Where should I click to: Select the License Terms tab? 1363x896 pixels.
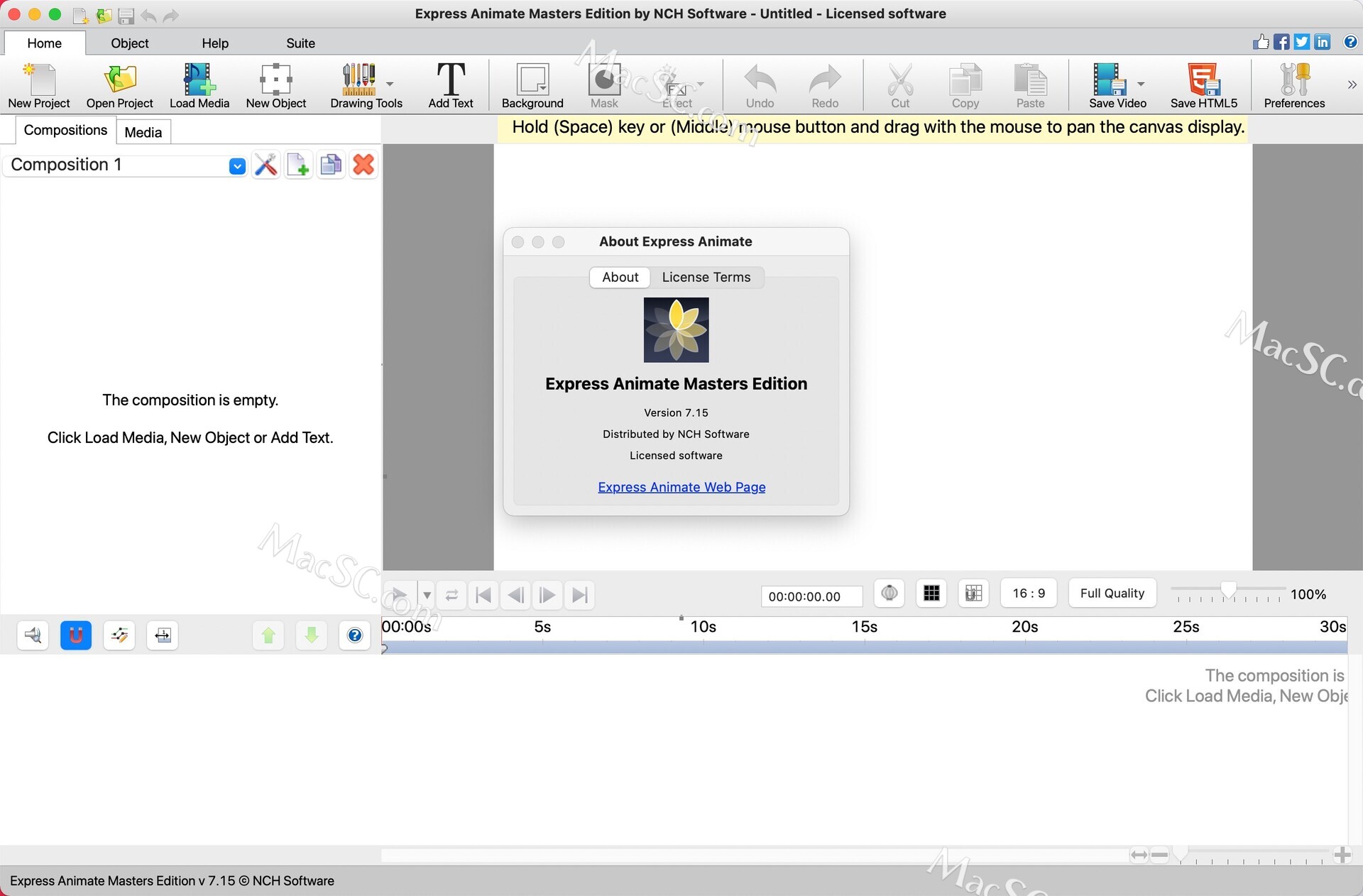click(x=707, y=276)
